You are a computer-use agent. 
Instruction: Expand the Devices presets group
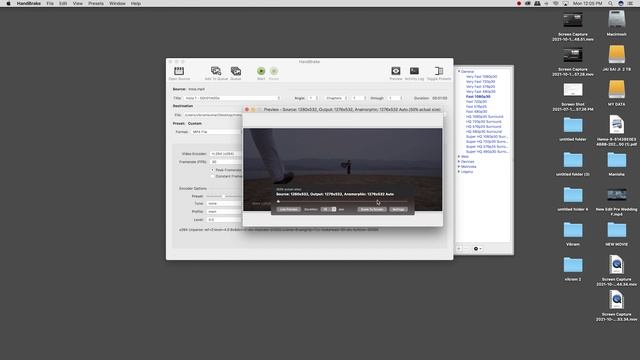tap(459, 162)
